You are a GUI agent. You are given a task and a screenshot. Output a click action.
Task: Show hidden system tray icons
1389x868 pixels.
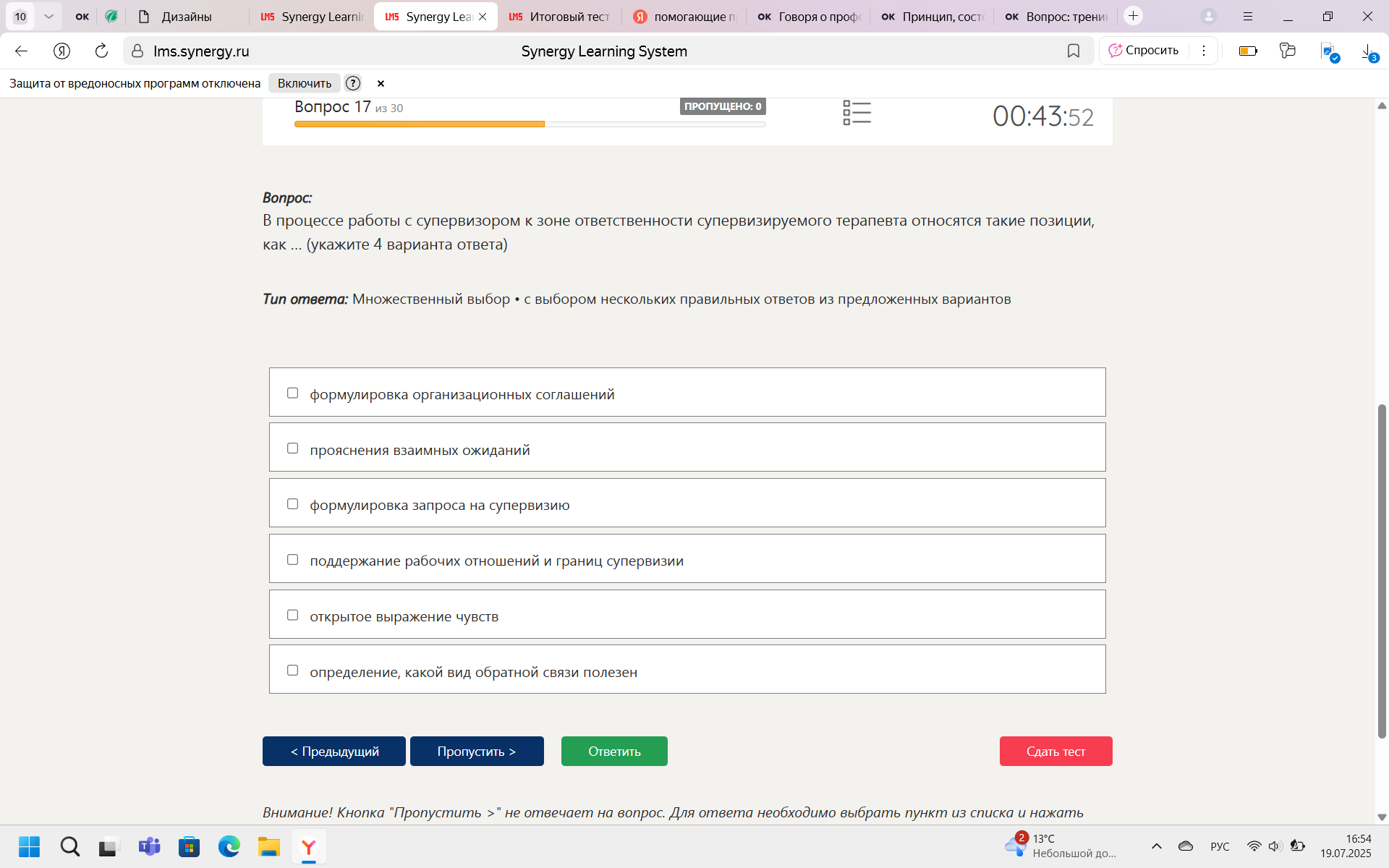(x=1157, y=846)
